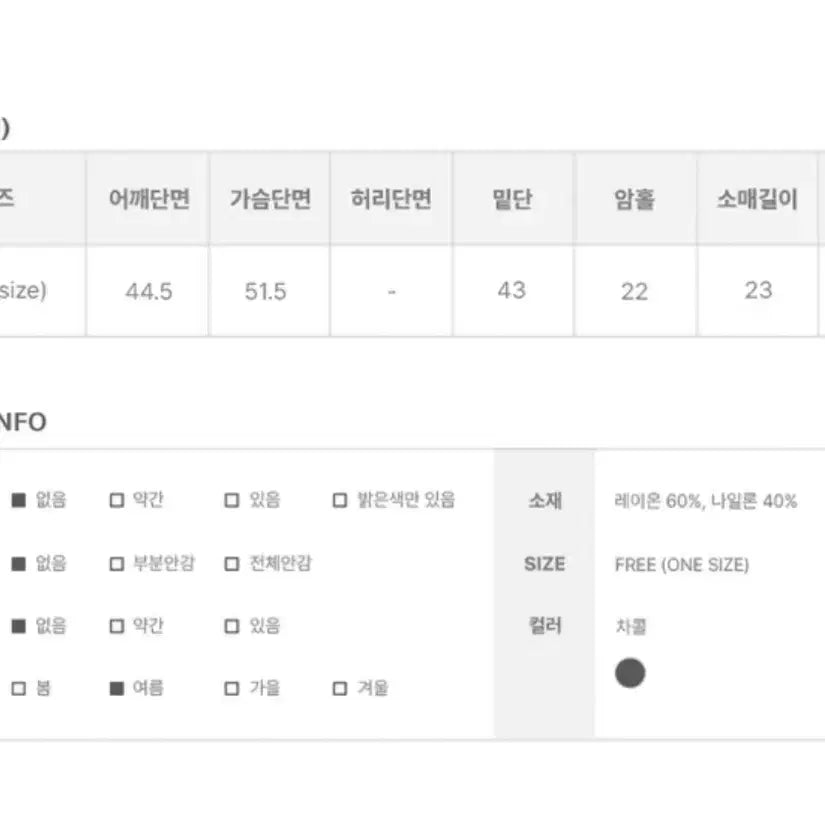Click the 암홀 column header
Screen dimensions: 825x825
(x=634, y=199)
